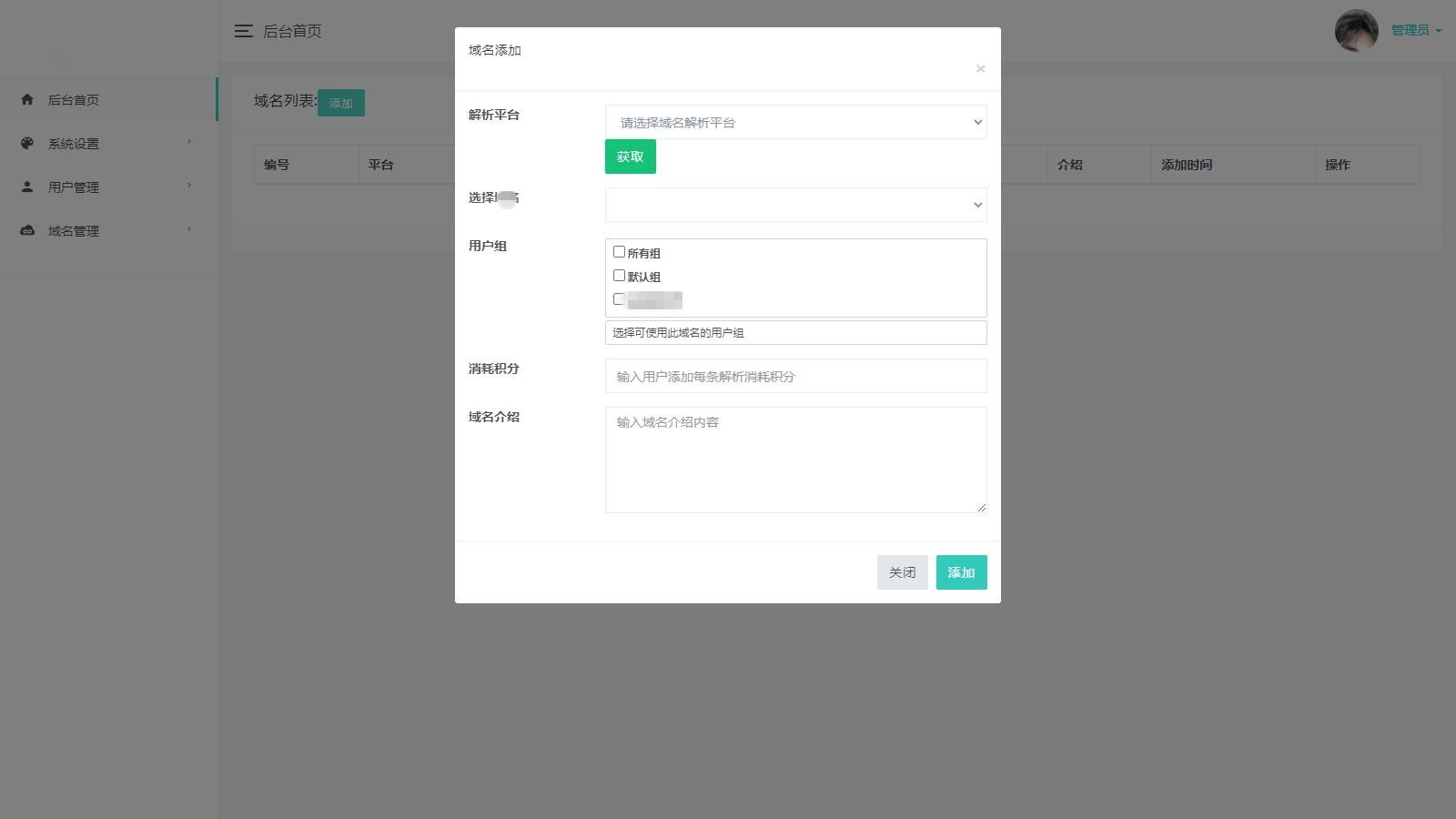This screenshot has height=819, width=1456.
Task: Tick the third blurred user group checkbox
Action: click(619, 299)
